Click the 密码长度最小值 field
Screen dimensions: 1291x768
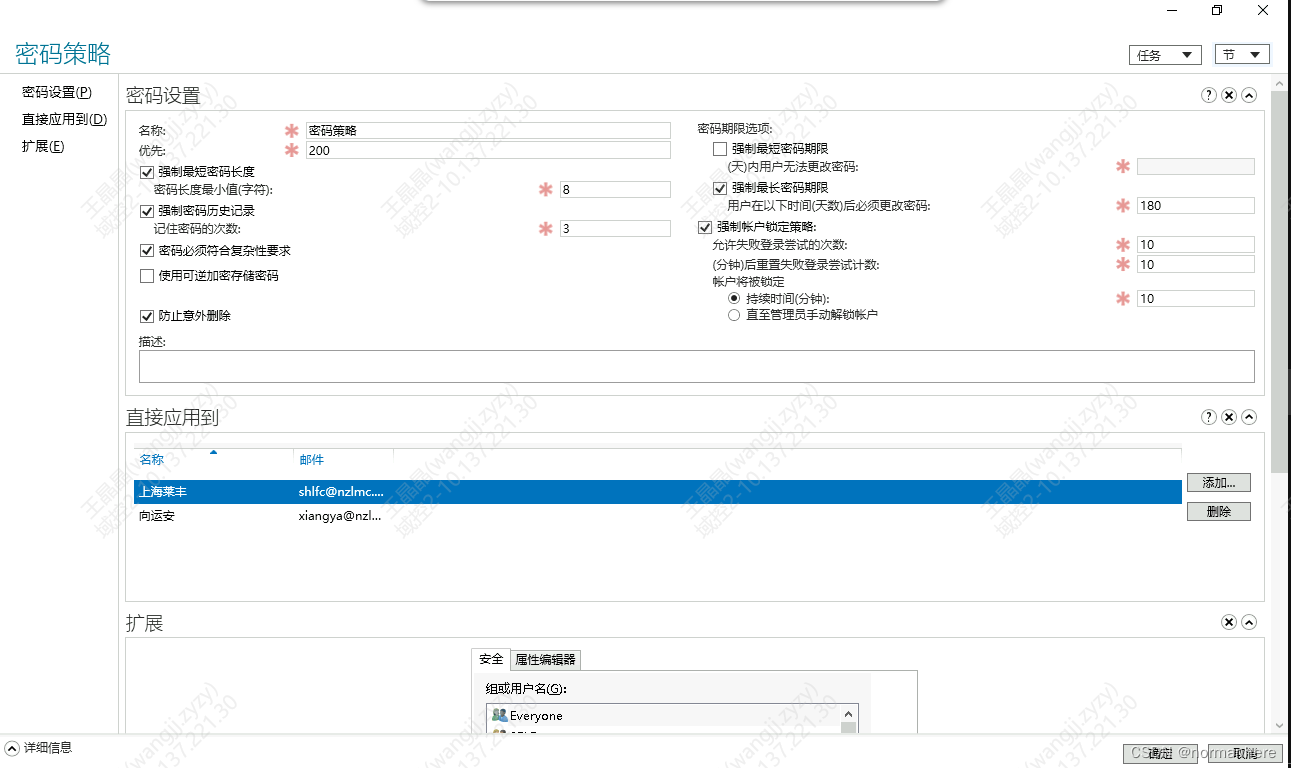pyautogui.click(x=615, y=189)
